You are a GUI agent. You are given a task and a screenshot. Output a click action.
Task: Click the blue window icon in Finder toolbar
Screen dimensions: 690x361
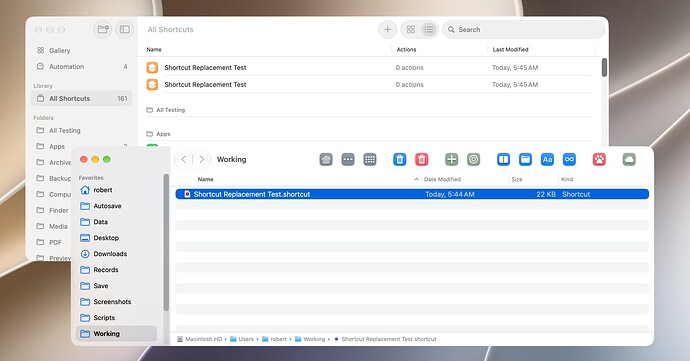[525, 159]
